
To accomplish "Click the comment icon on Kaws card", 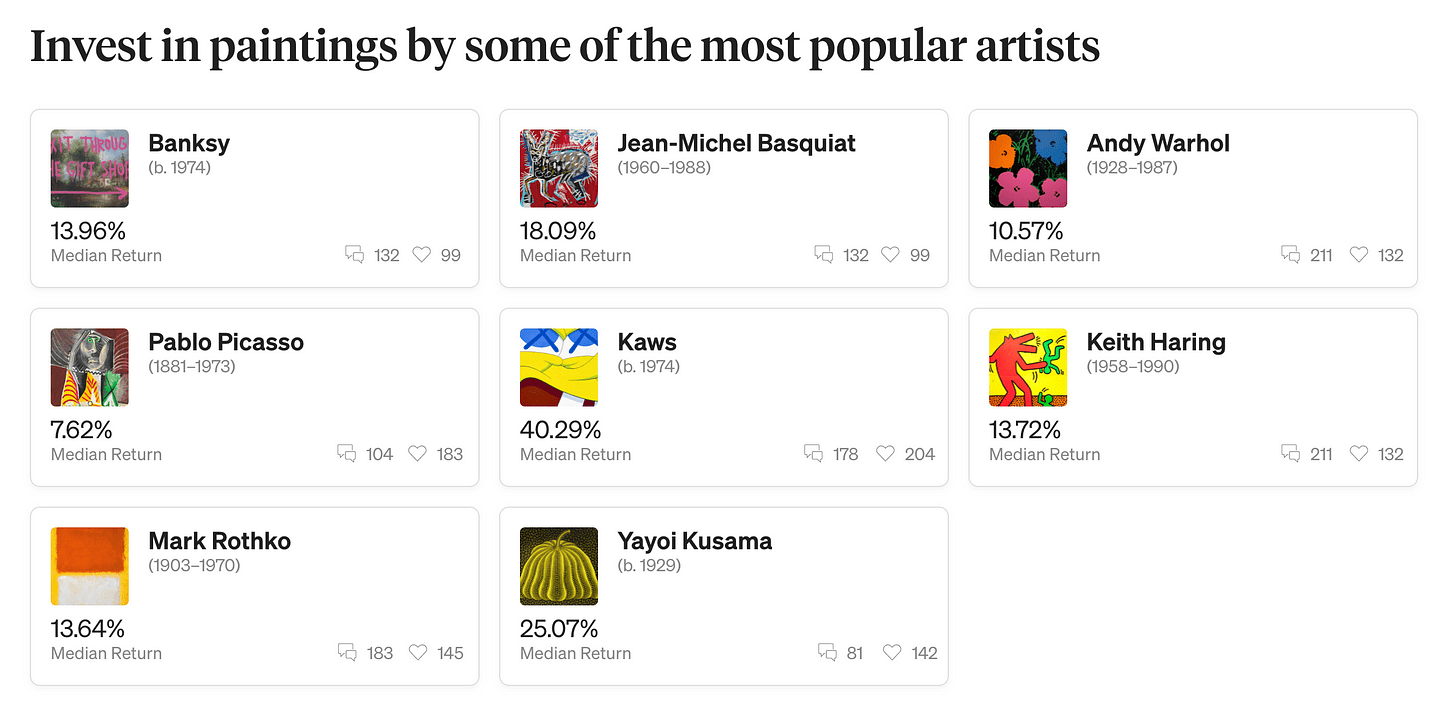I will [x=814, y=454].
